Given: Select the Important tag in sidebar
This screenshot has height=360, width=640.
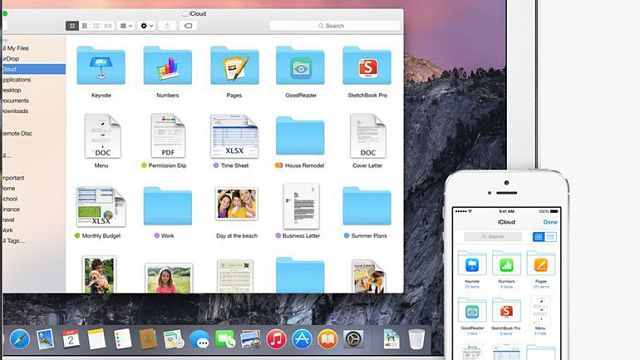Looking at the screenshot, I should pyautogui.click(x=13, y=178).
